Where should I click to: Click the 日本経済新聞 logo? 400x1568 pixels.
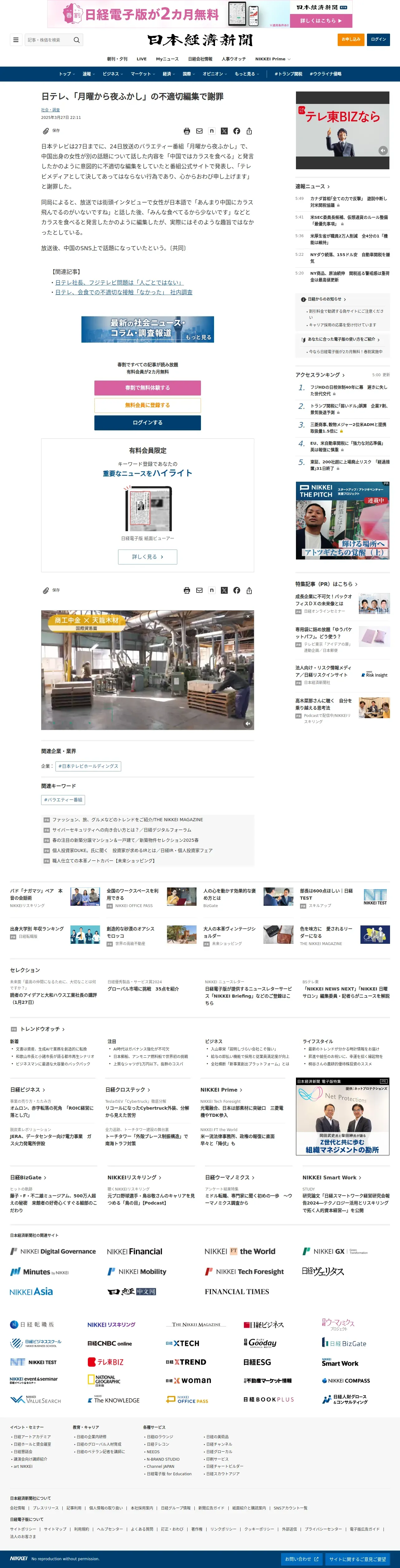pos(200,40)
